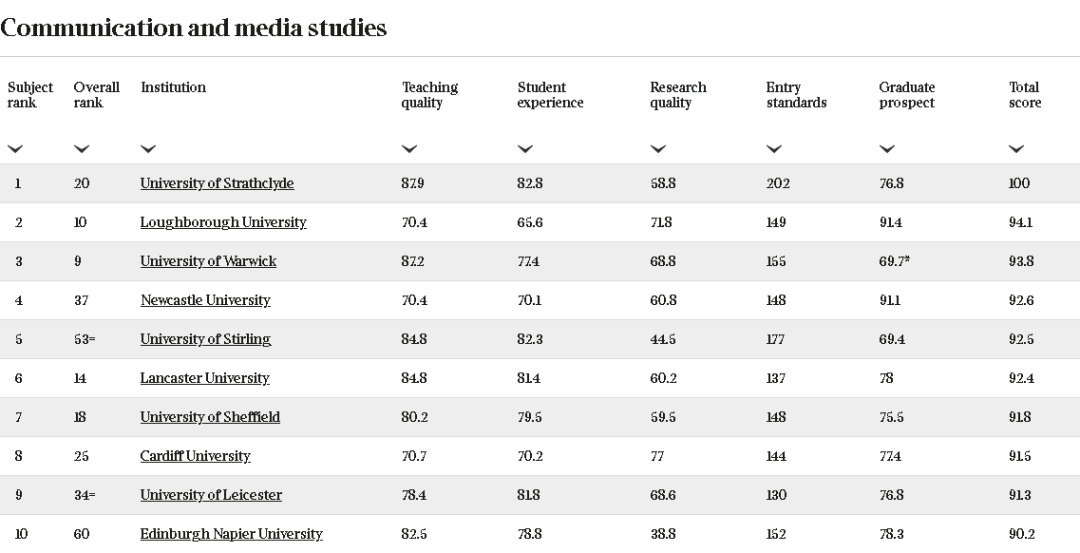Sort by Total score chevron
The image size is (1080, 553).
click(x=1017, y=149)
